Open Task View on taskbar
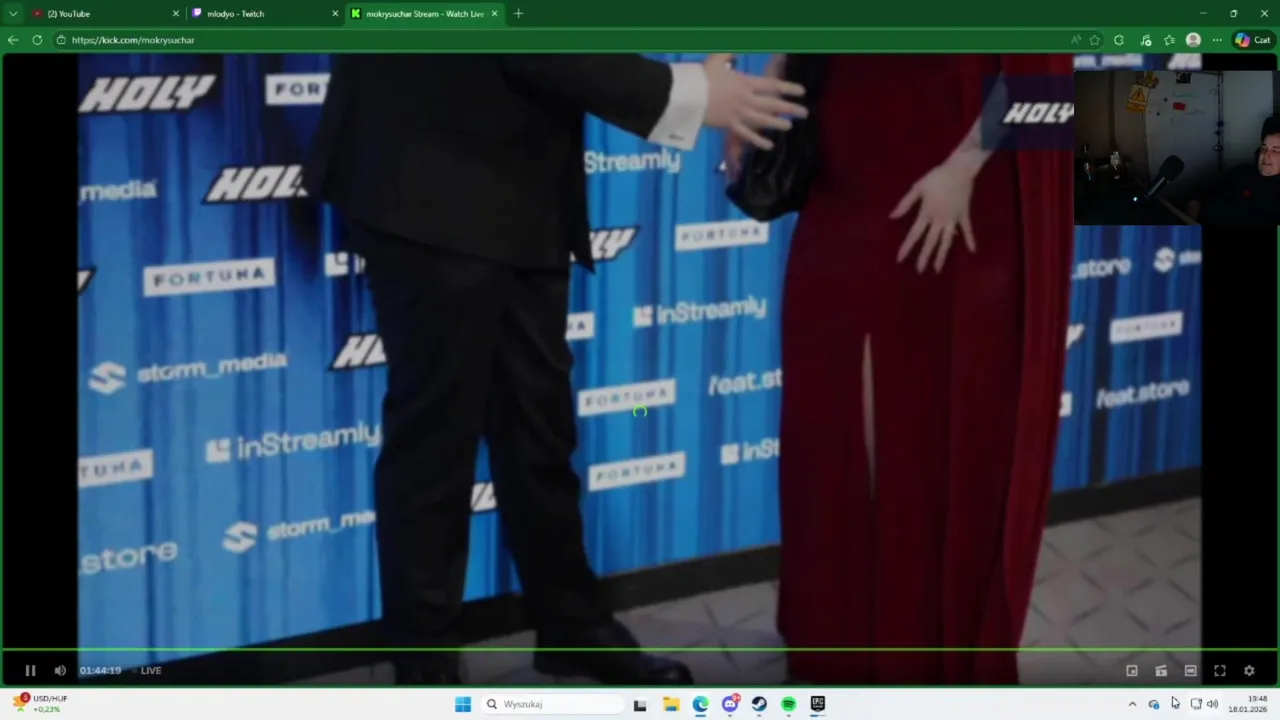 [x=640, y=704]
